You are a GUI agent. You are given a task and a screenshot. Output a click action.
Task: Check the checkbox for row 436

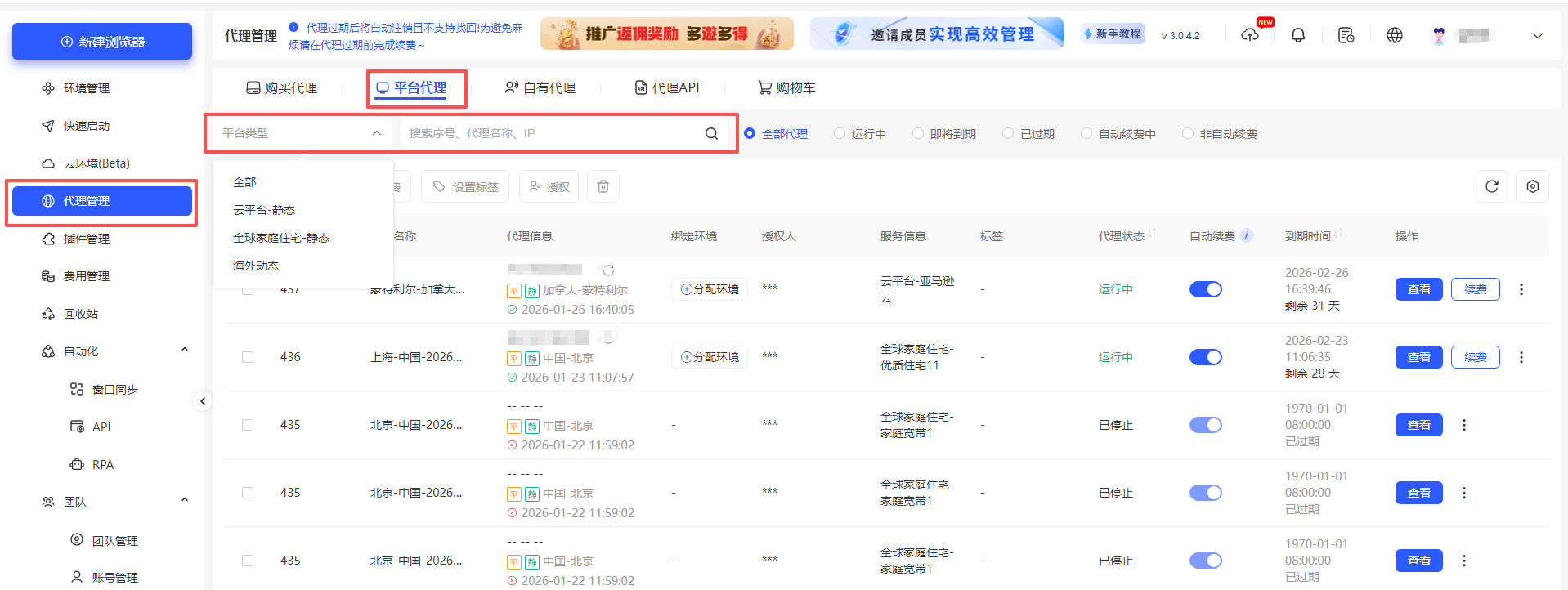(x=248, y=357)
